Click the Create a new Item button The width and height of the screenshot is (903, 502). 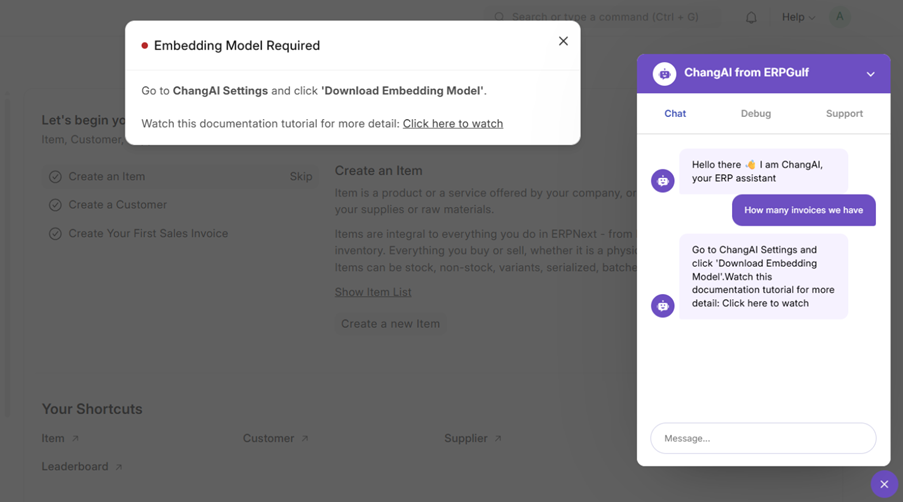click(390, 324)
